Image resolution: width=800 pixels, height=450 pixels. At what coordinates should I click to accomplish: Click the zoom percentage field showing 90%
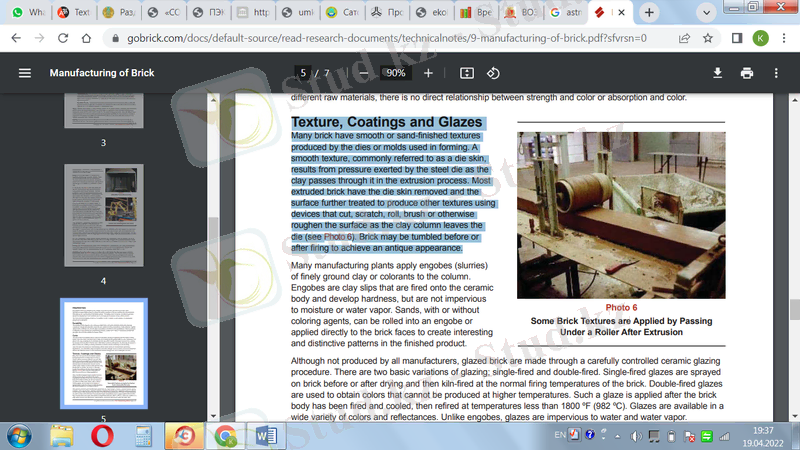tap(395, 73)
